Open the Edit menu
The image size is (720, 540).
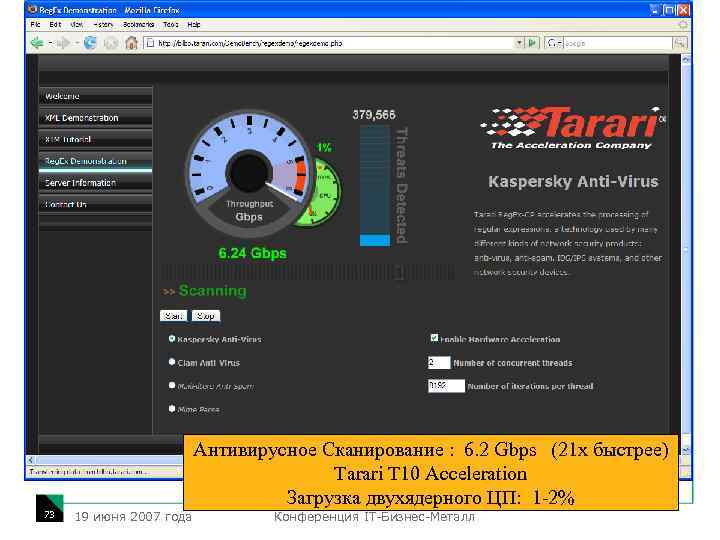(55, 24)
